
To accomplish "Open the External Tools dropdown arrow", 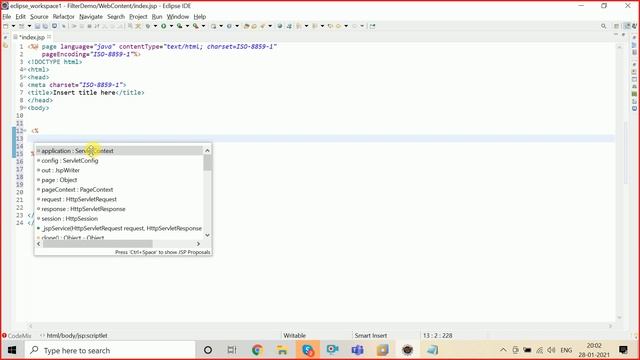I will pyautogui.click(x=203, y=26).
